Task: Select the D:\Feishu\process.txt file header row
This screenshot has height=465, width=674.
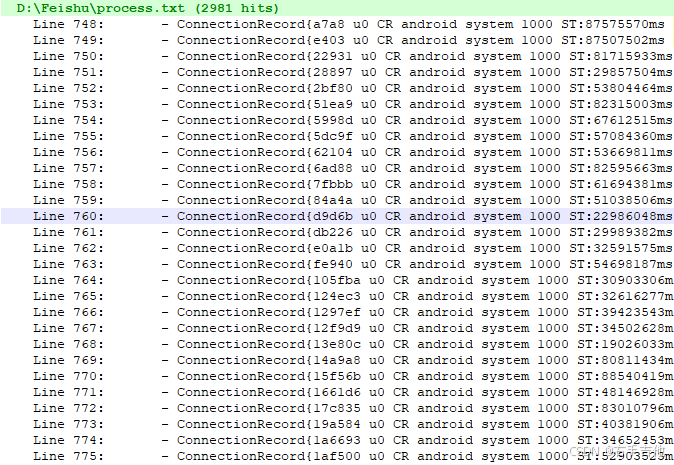Action: [337, 8]
